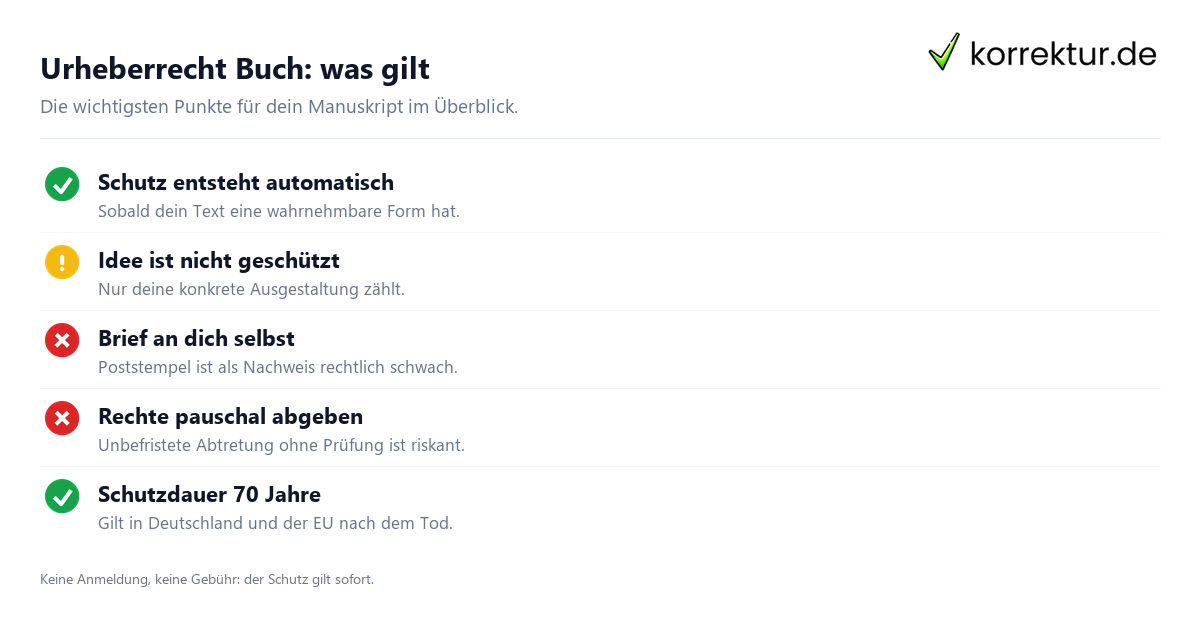Click the red X icon beside Rechte pauschal abgeben
The height and width of the screenshot is (630, 1200).
pos(62,418)
